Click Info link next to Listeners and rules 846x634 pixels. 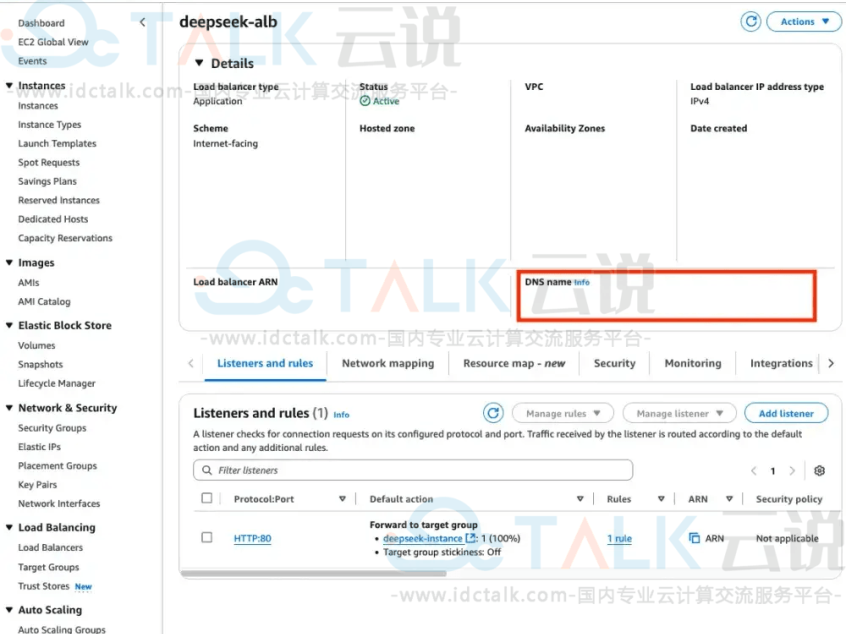[x=341, y=415]
